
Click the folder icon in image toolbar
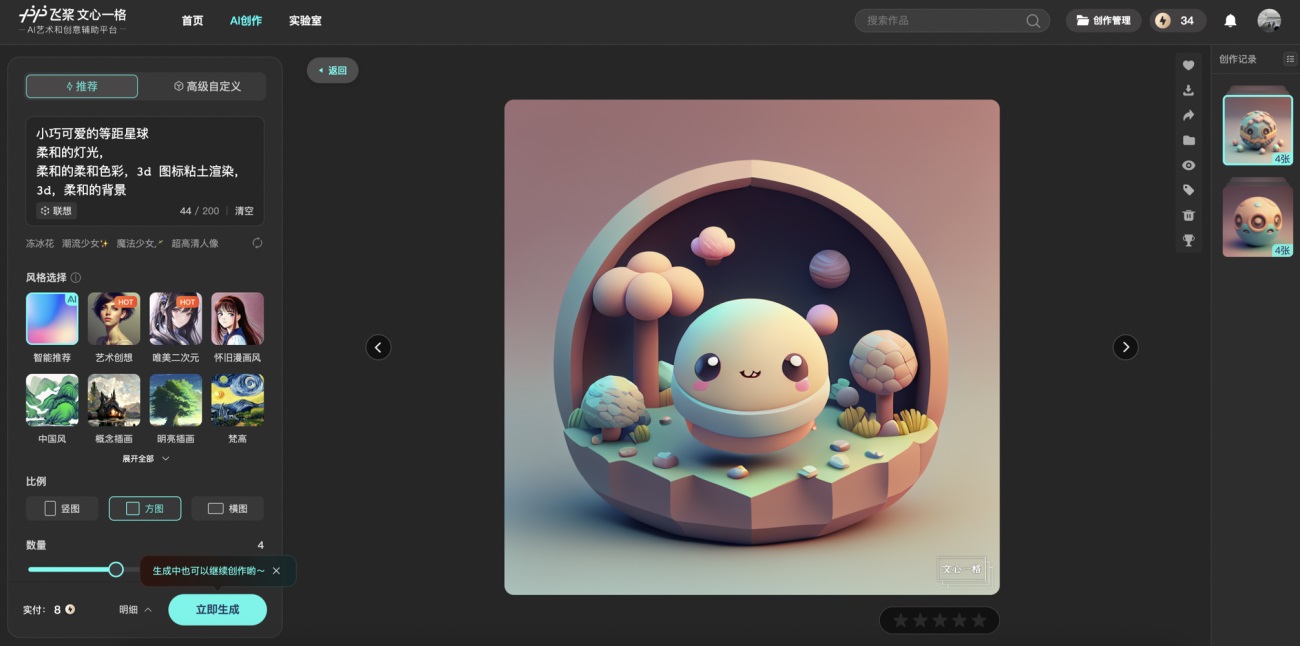click(x=1188, y=140)
